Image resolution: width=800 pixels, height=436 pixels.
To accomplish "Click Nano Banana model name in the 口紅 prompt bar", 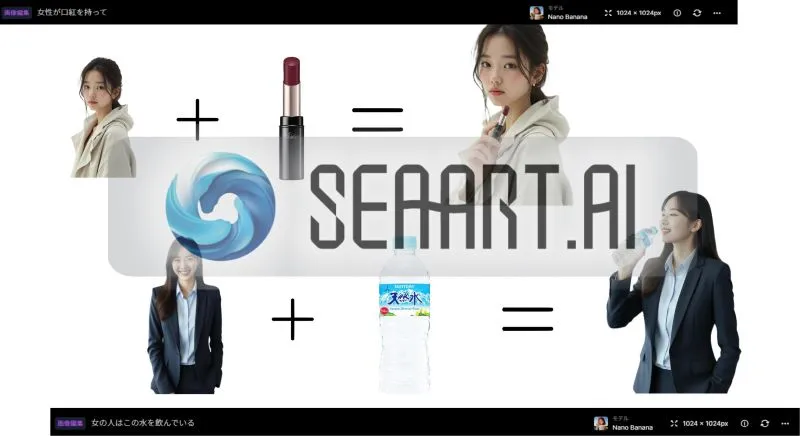I will tap(567, 16).
